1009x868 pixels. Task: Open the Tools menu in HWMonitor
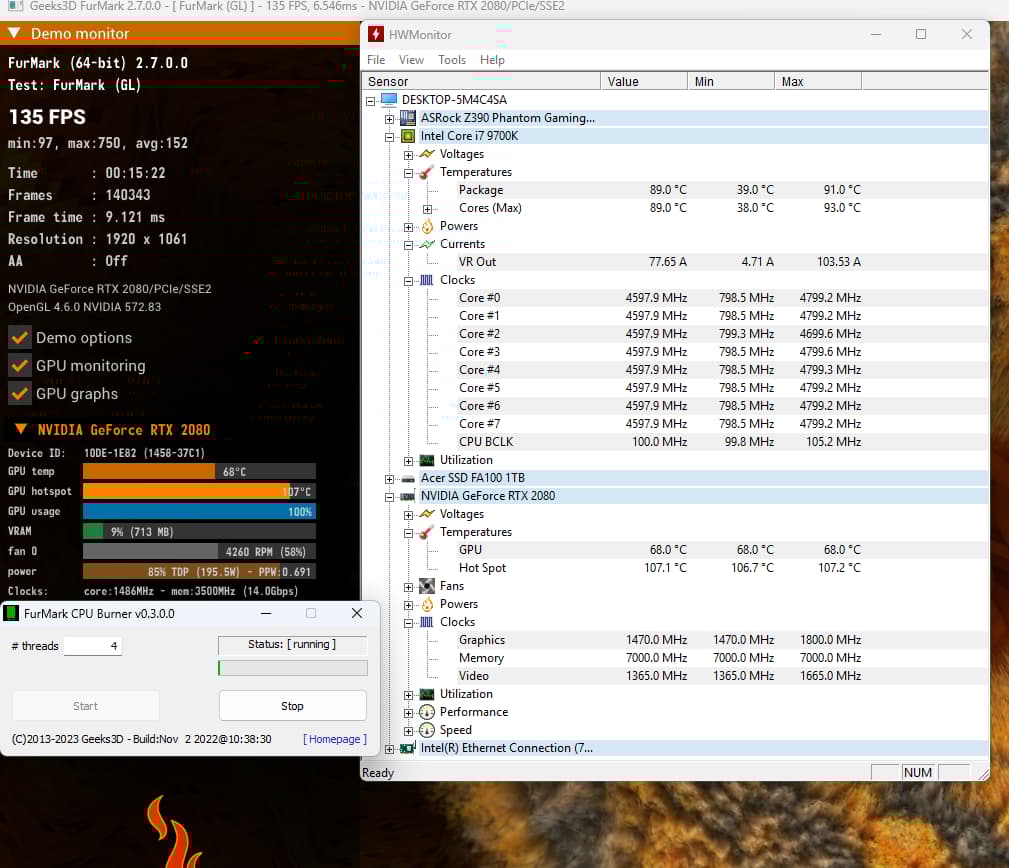point(452,60)
